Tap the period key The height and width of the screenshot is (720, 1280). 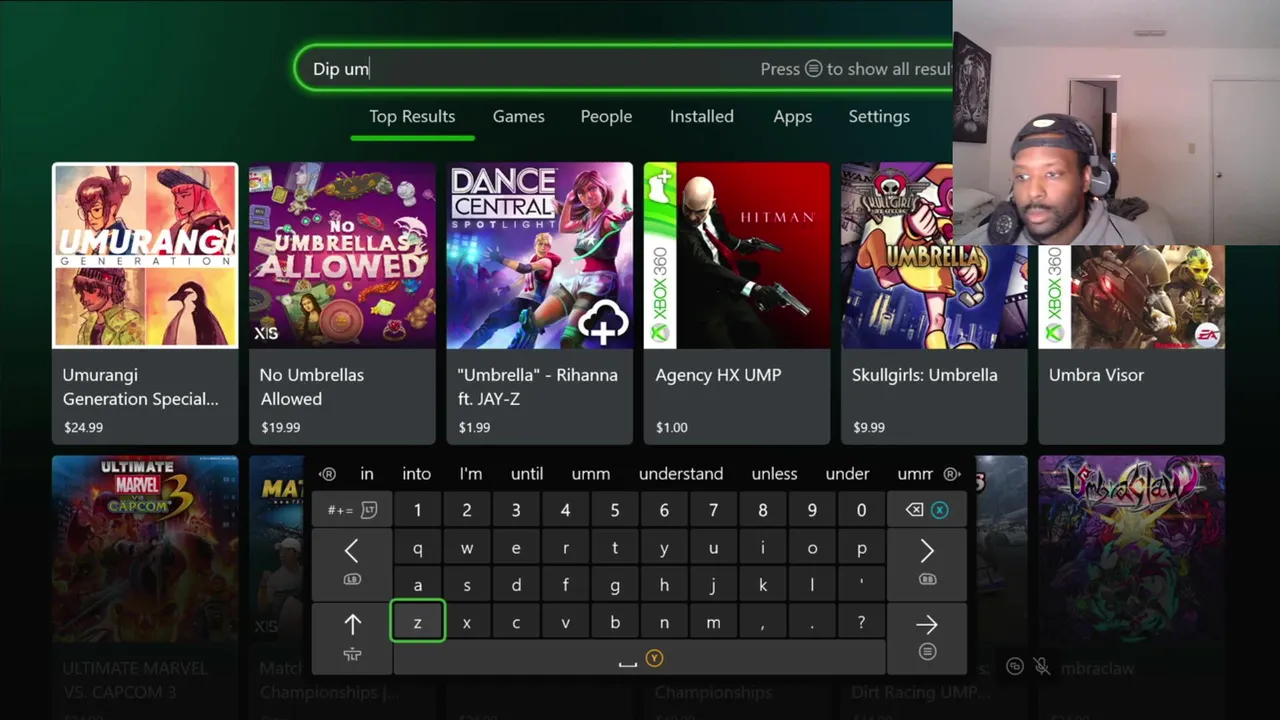812,622
